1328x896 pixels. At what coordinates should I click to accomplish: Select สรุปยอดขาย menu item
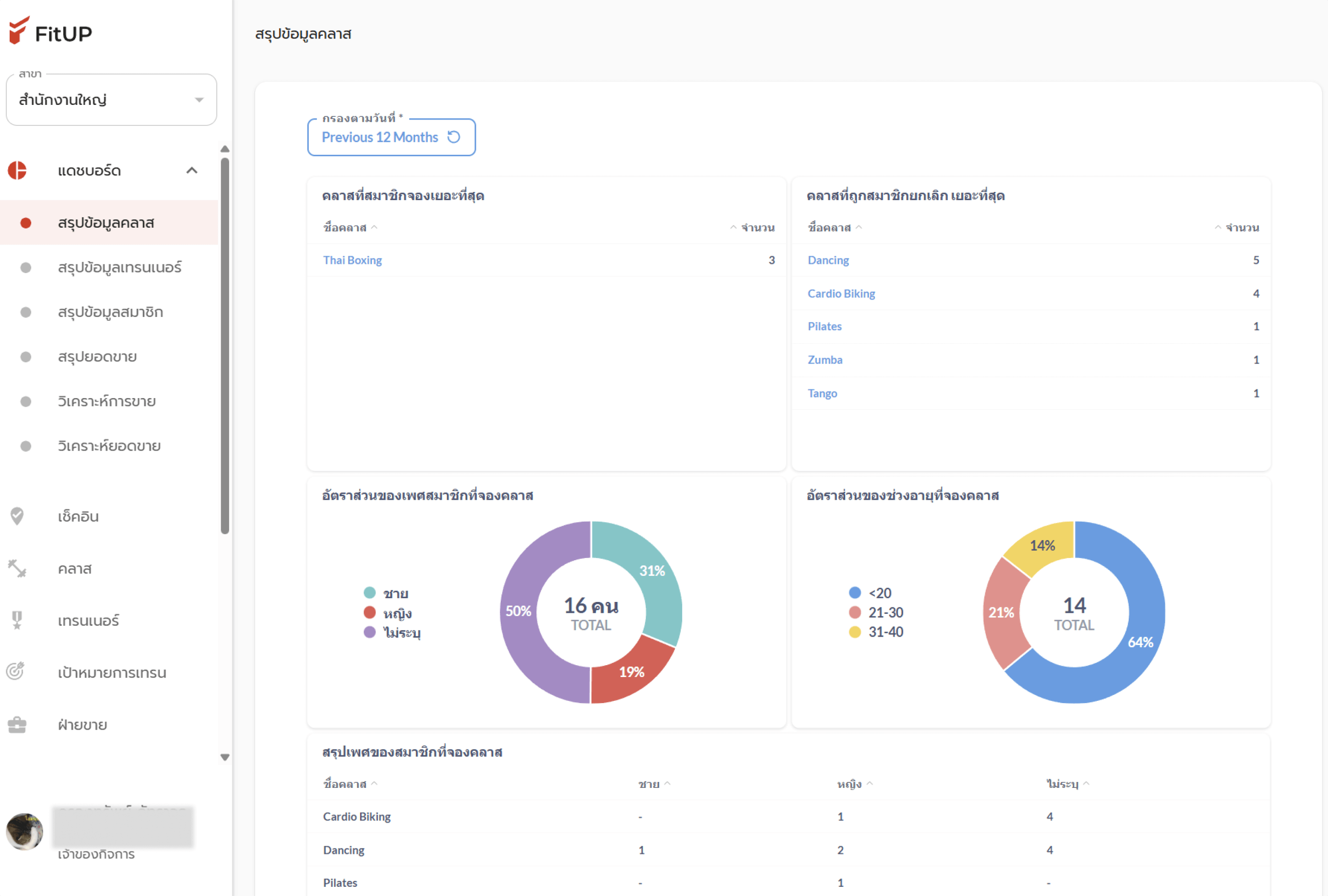pos(97,356)
